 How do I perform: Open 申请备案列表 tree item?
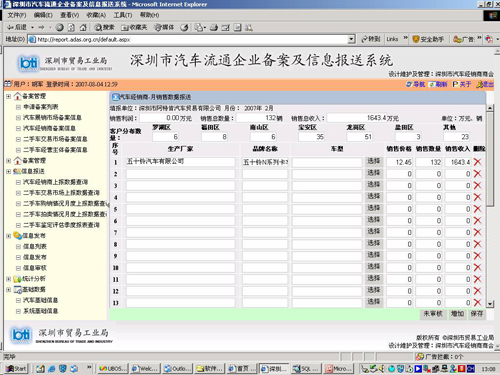[41, 107]
